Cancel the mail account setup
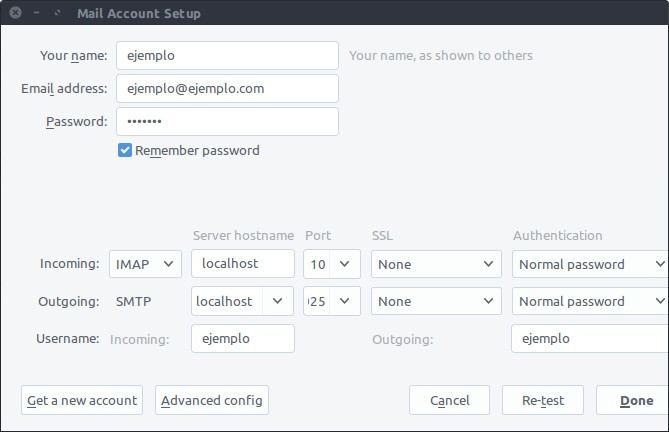669x432 pixels. click(x=449, y=400)
